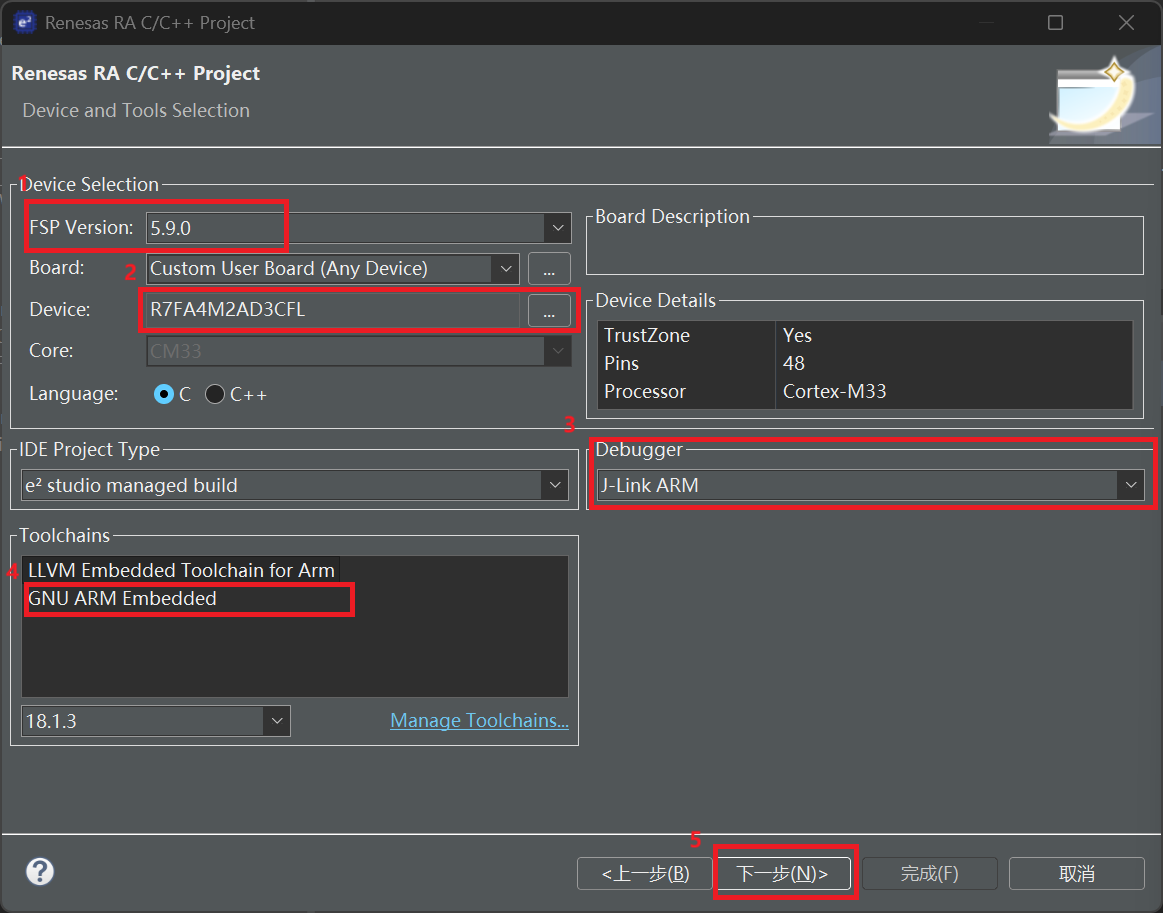
Task: Browse boards with the Board ellipsis button
Action: 549,268
